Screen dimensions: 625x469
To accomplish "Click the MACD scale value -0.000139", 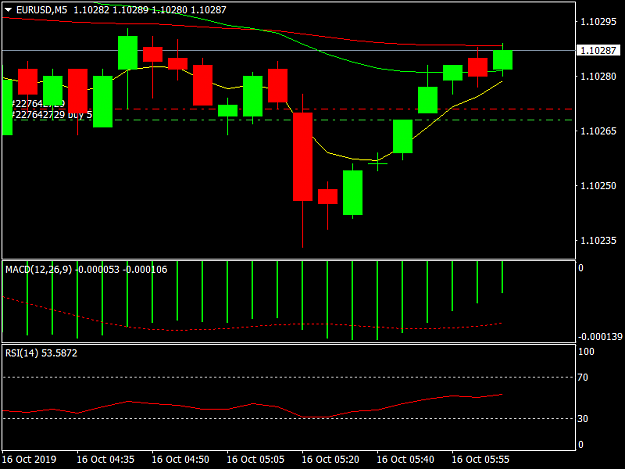I will click(x=600, y=337).
